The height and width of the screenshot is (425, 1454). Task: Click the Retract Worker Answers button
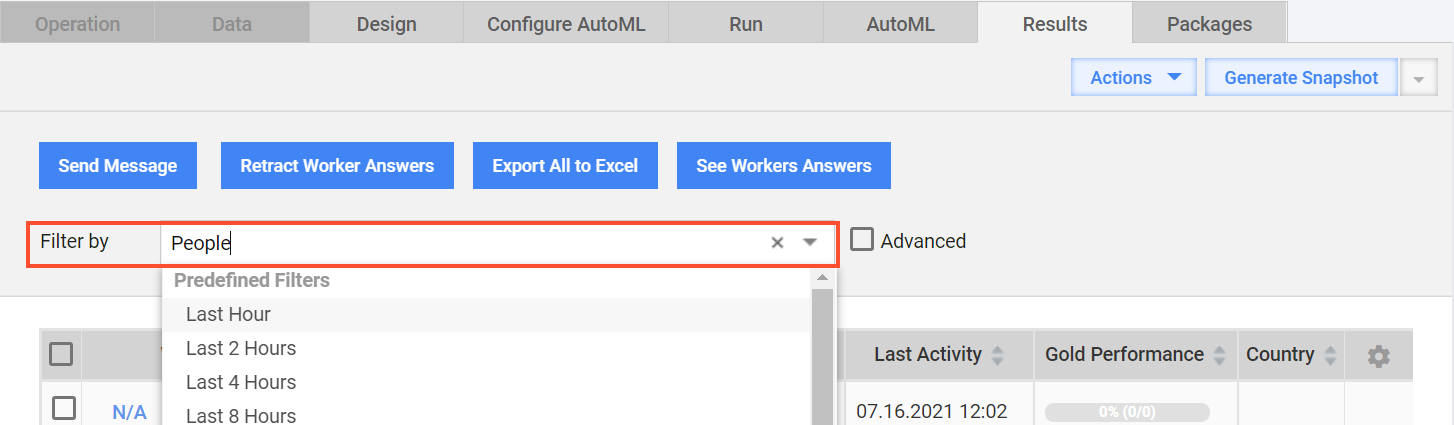pos(337,166)
